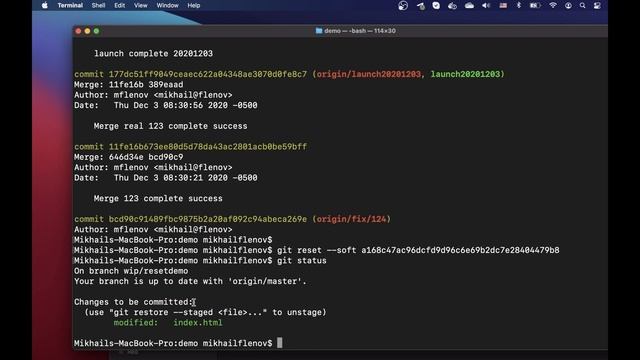Minimize Terminal using the yellow button

point(87,31)
